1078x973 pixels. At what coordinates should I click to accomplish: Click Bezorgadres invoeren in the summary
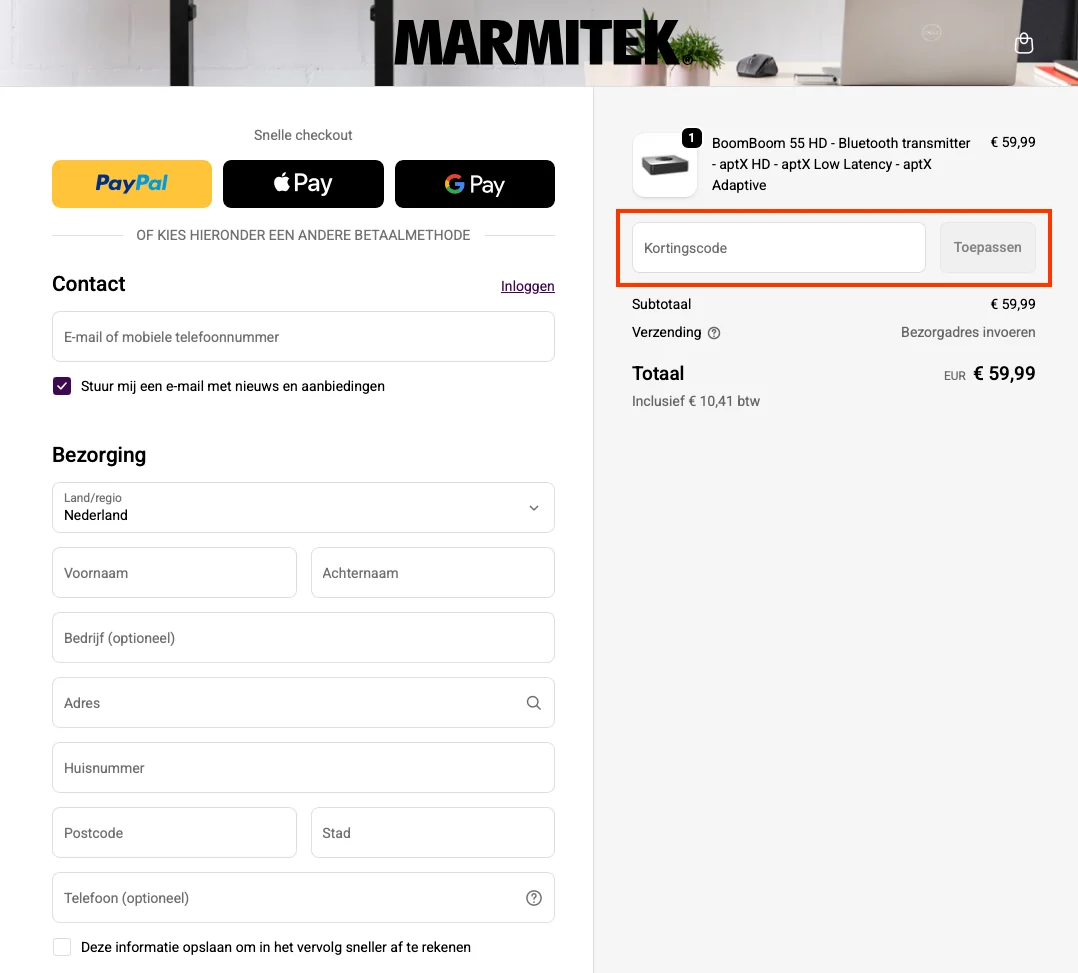[x=968, y=332]
